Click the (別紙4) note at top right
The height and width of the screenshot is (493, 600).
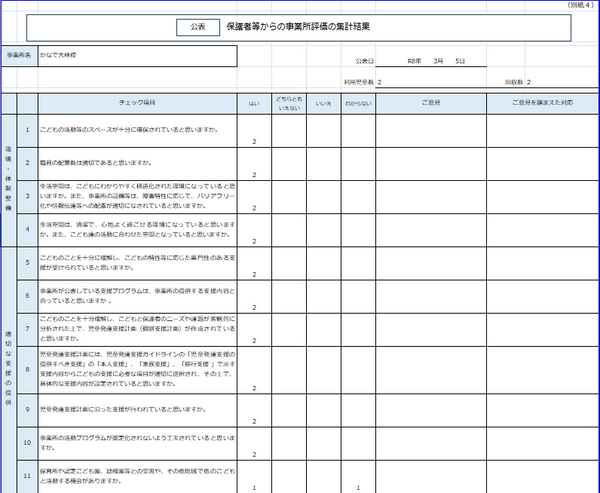(x=580, y=5)
